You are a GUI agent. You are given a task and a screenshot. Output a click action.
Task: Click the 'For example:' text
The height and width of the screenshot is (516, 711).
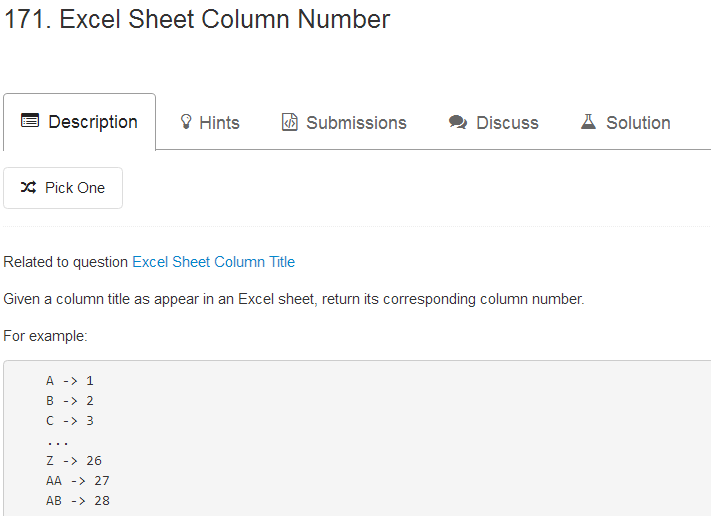click(45, 336)
